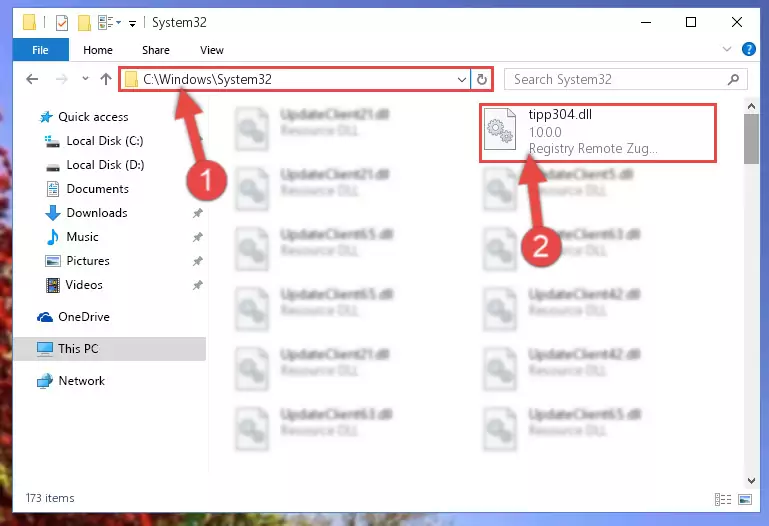Refresh the System32 folder
This screenshot has width=769, height=526.
482,79
